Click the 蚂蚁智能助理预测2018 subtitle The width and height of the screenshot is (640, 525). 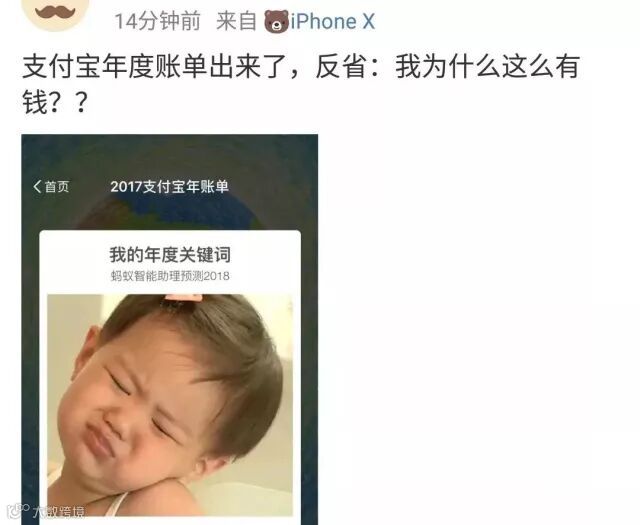point(170,276)
